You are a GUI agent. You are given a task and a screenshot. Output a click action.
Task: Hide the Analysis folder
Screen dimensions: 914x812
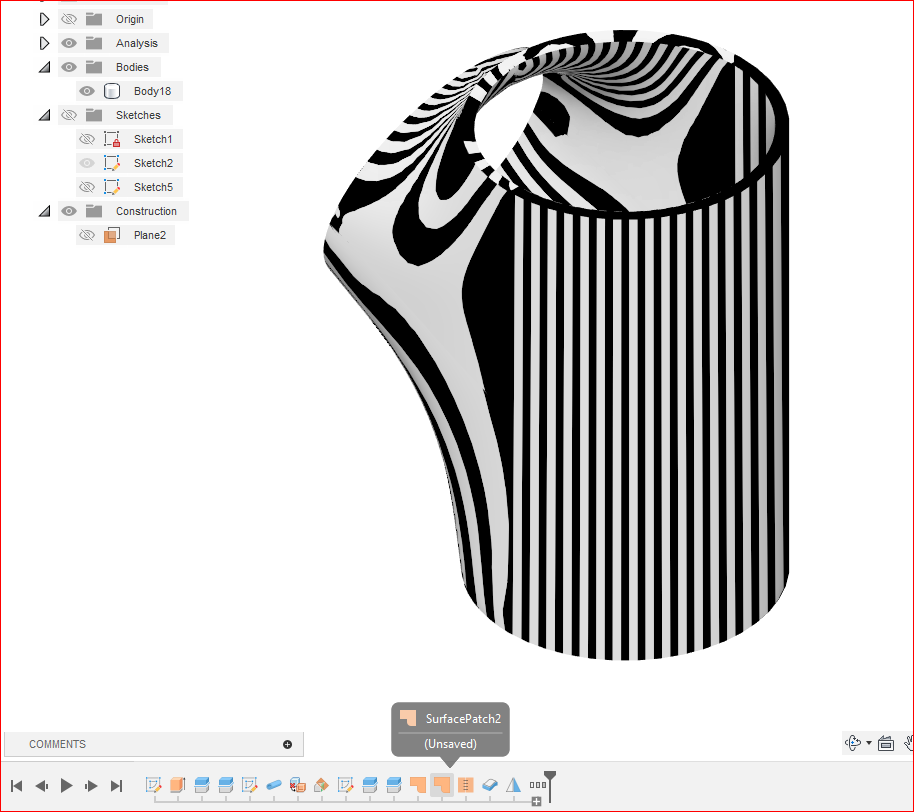click(x=69, y=43)
